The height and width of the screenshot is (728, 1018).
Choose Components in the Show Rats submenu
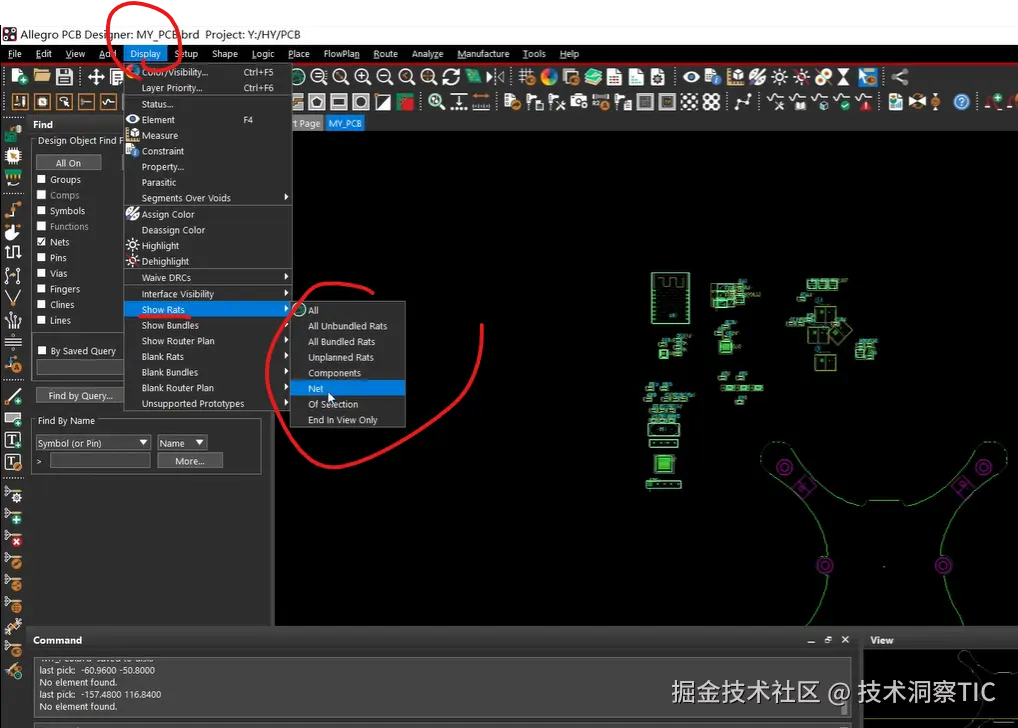(x=347, y=373)
